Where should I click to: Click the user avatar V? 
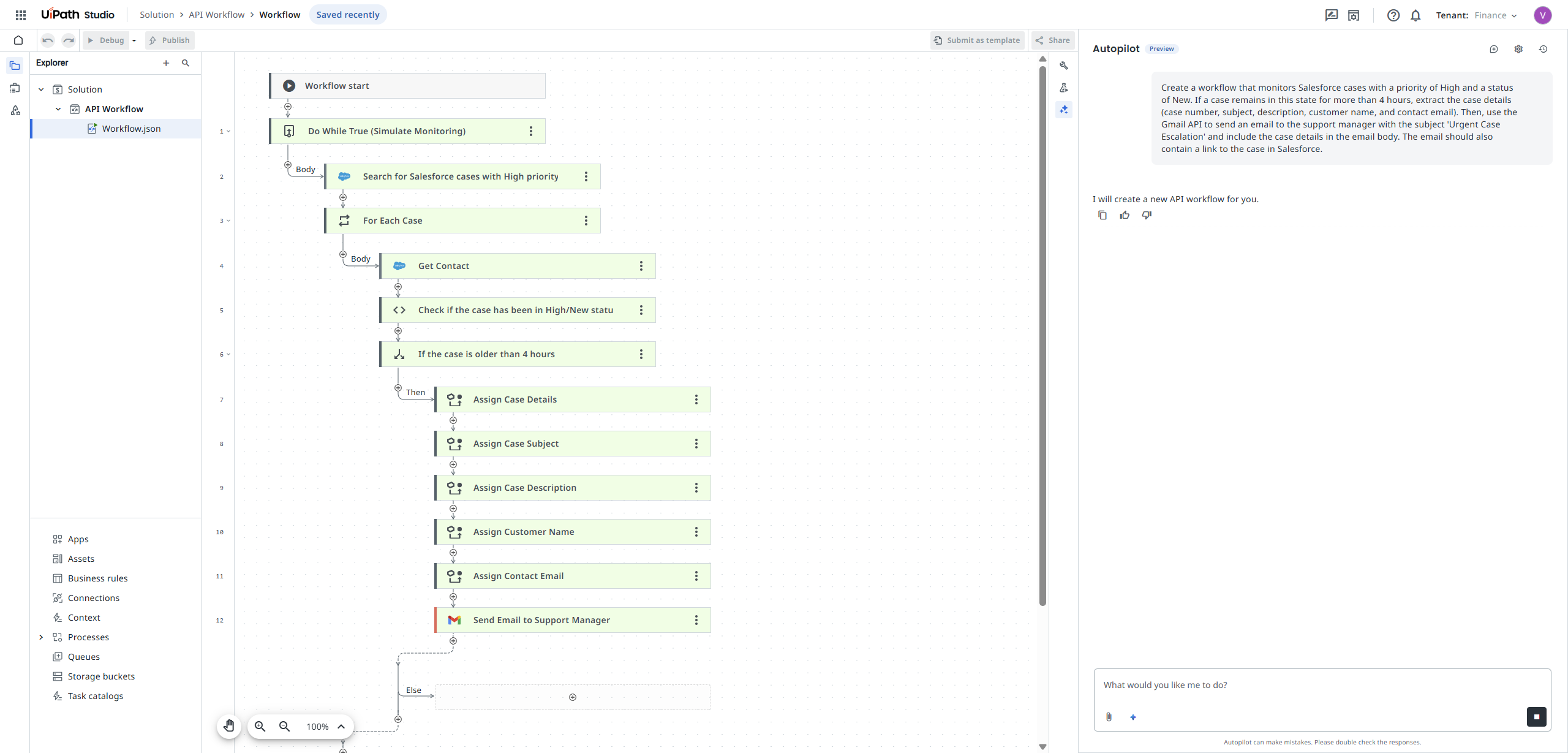1542,15
